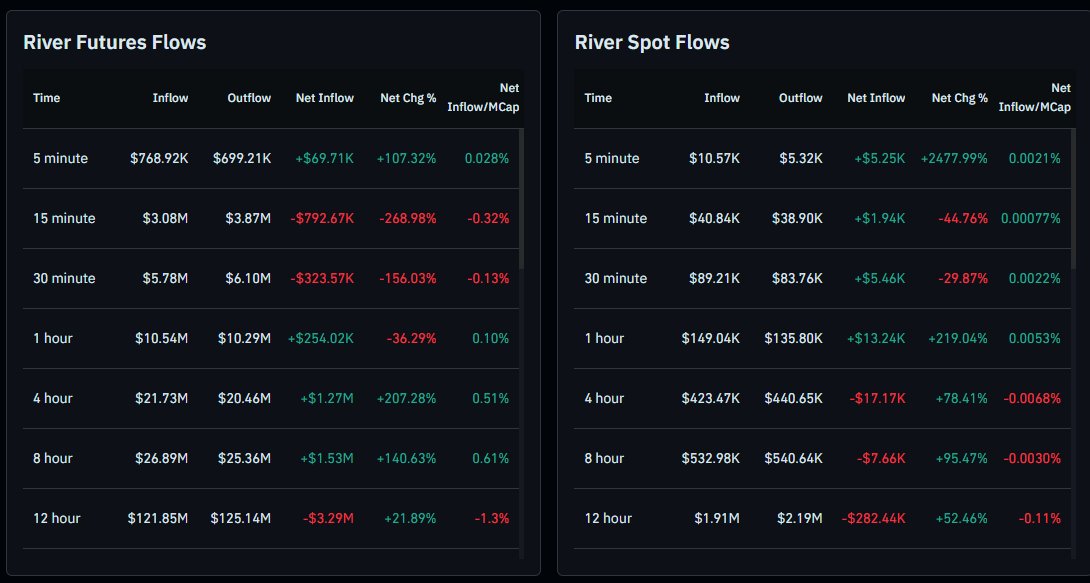Image resolution: width=1090 pixels, height=583 pixels.
Task: Click Futures Net Chg % column header
Action: coord(408,98)
